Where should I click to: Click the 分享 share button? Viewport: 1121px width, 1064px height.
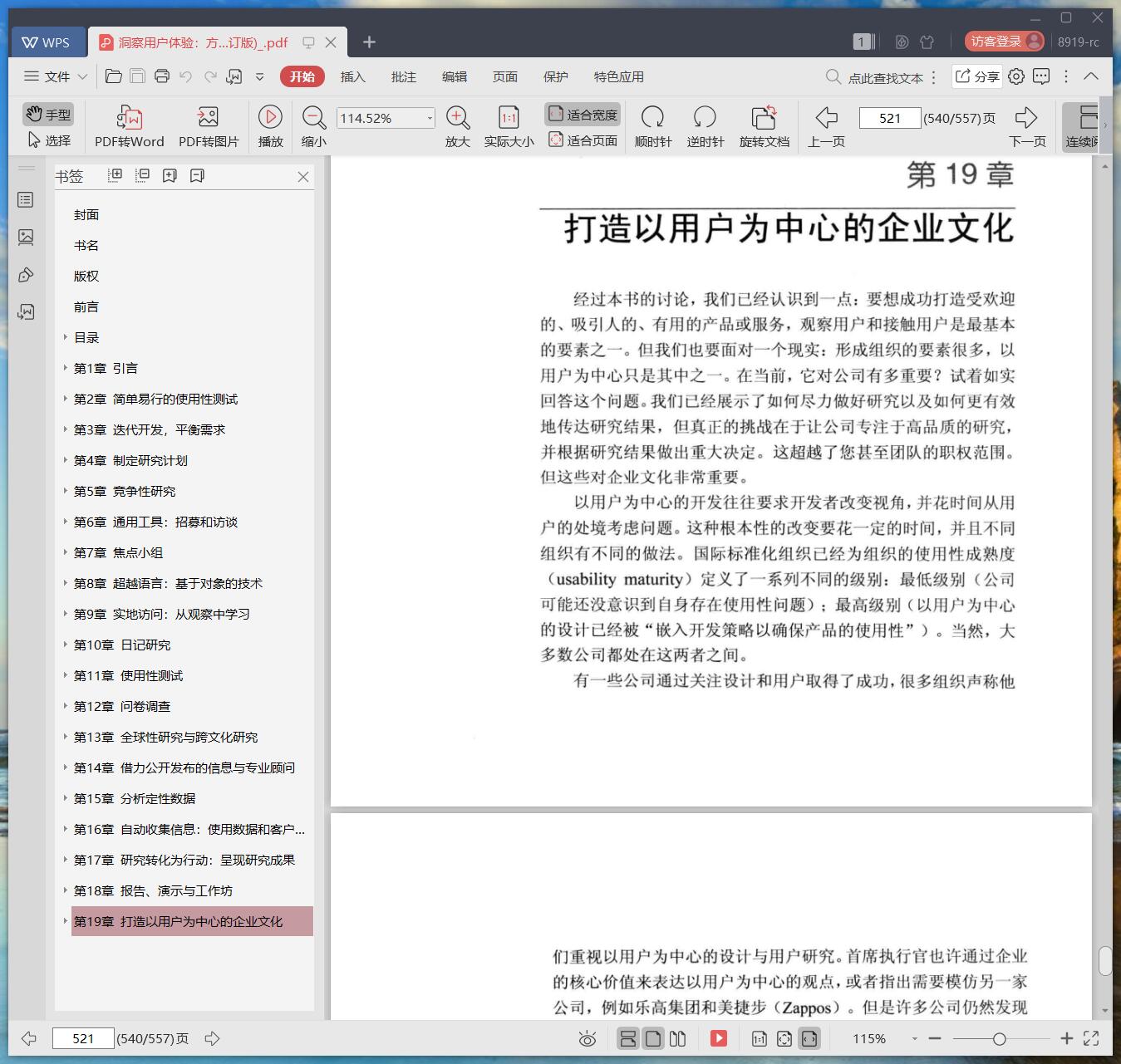click(976, 76)
